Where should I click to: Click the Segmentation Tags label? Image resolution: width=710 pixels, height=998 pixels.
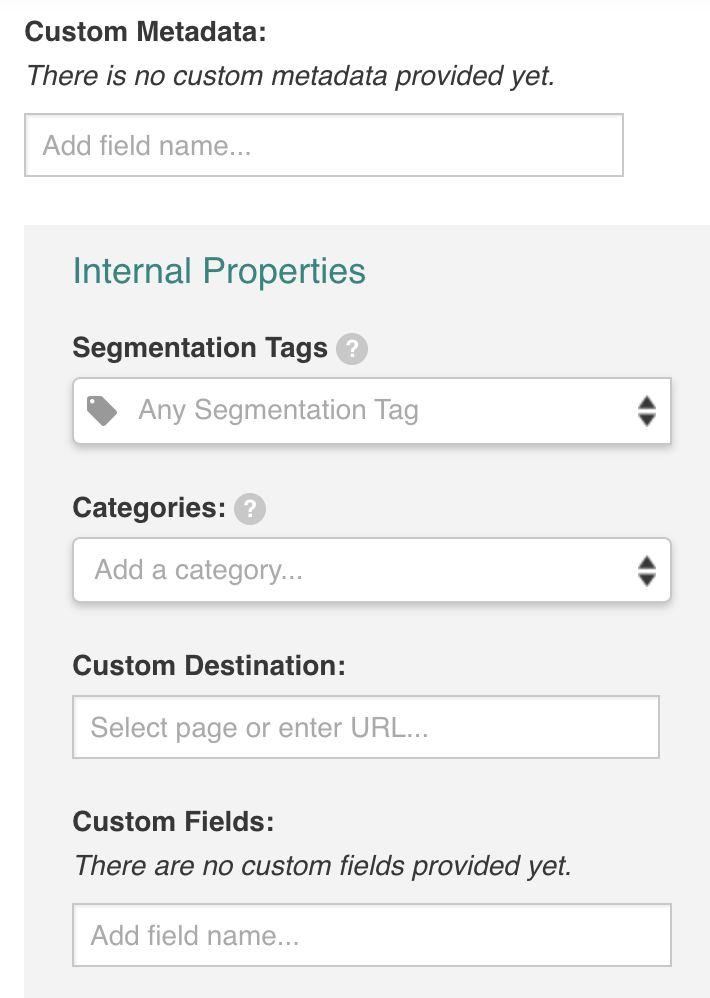(200, 348)
